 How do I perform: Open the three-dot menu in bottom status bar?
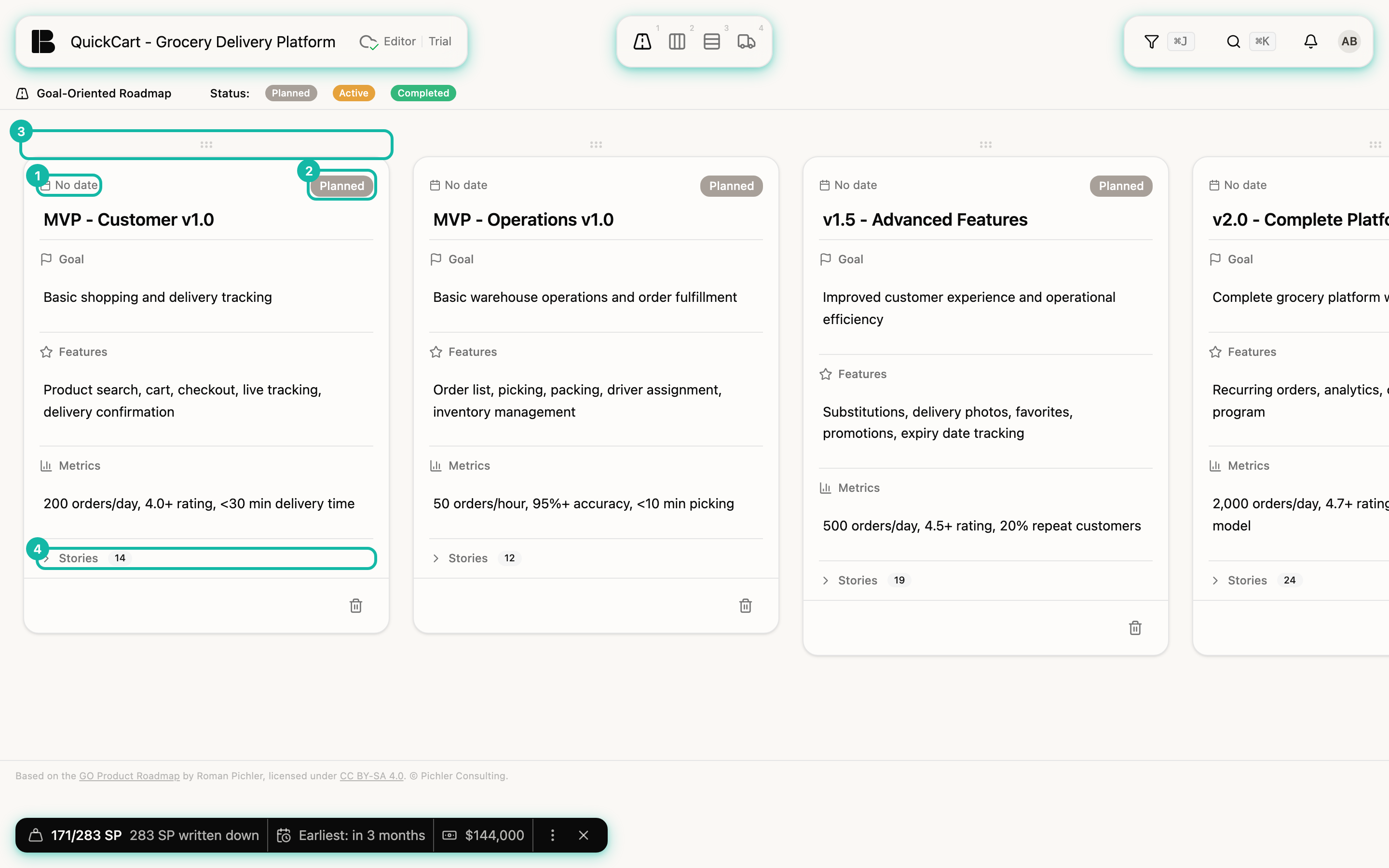pyautogui.click(x=553, y=835)
